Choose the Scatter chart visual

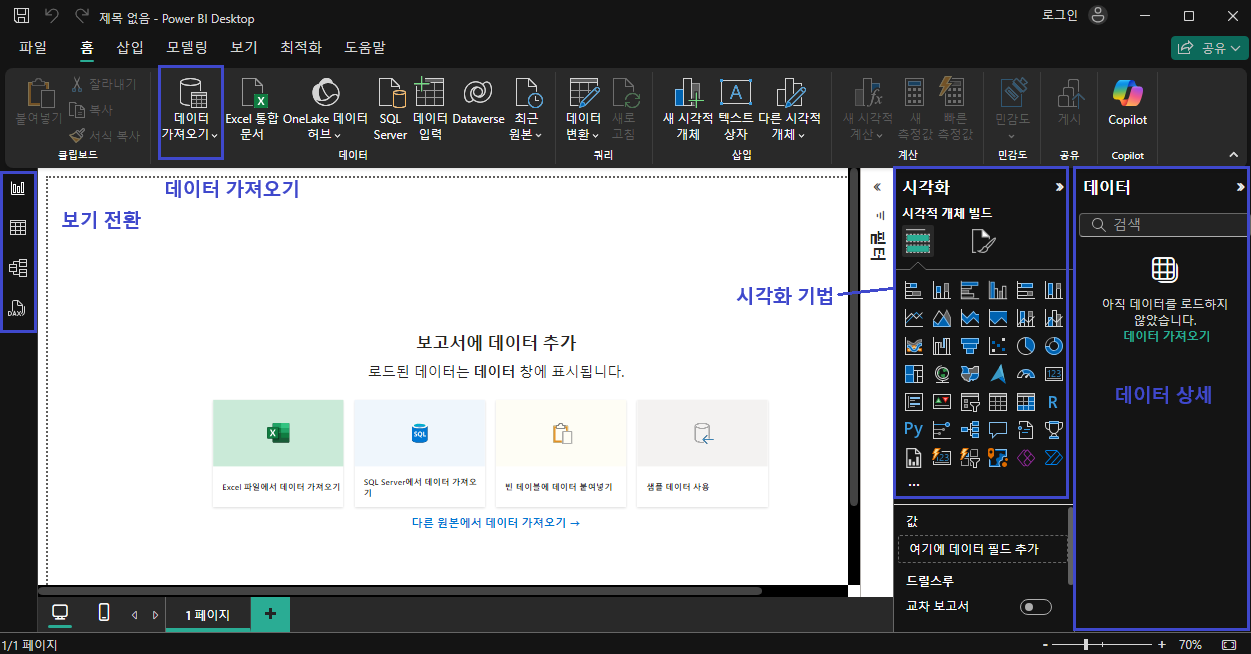coord(997,346)
